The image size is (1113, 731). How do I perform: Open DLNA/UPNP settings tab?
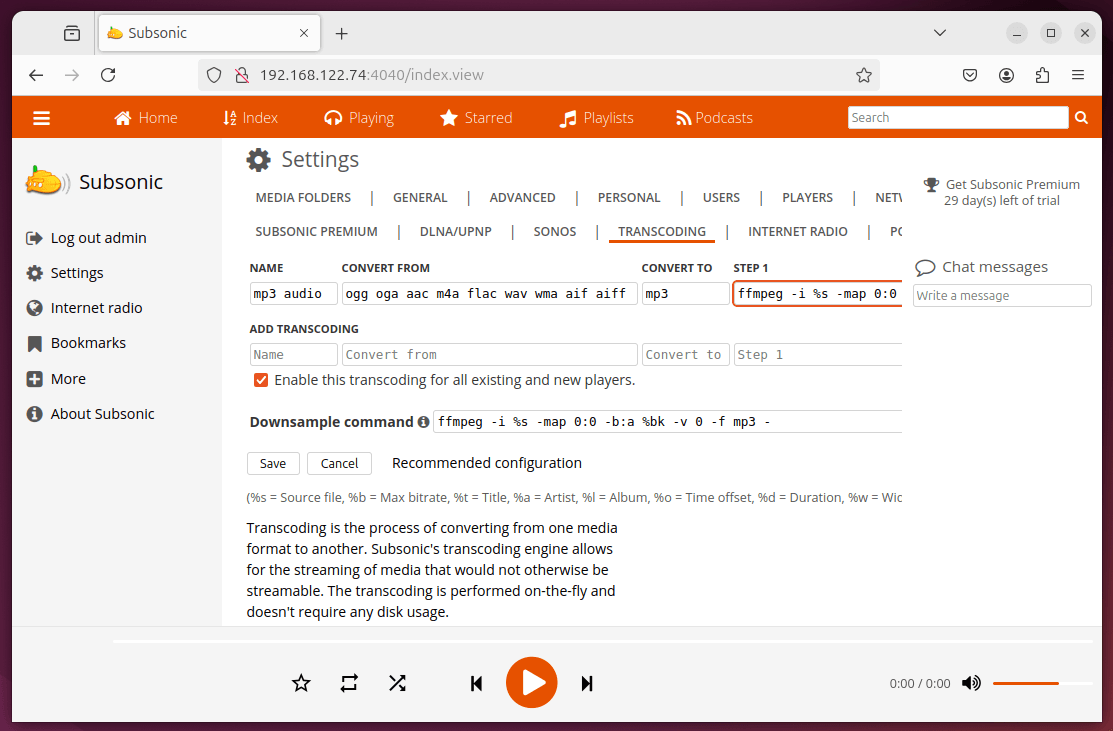(x=456, y=231)
